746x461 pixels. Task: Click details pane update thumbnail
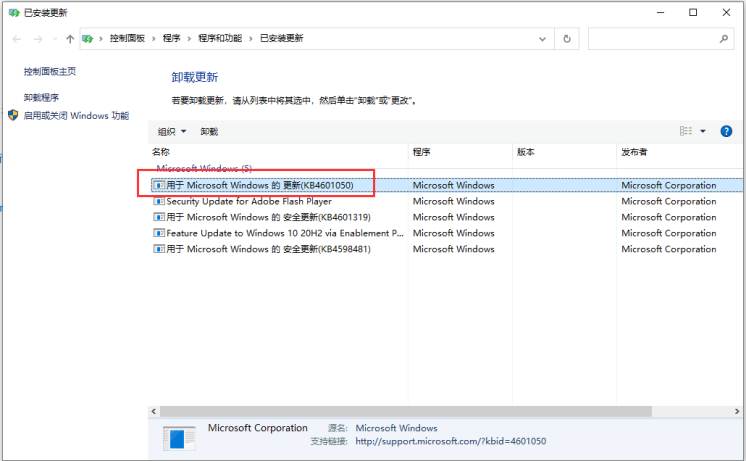coord(179,438)
